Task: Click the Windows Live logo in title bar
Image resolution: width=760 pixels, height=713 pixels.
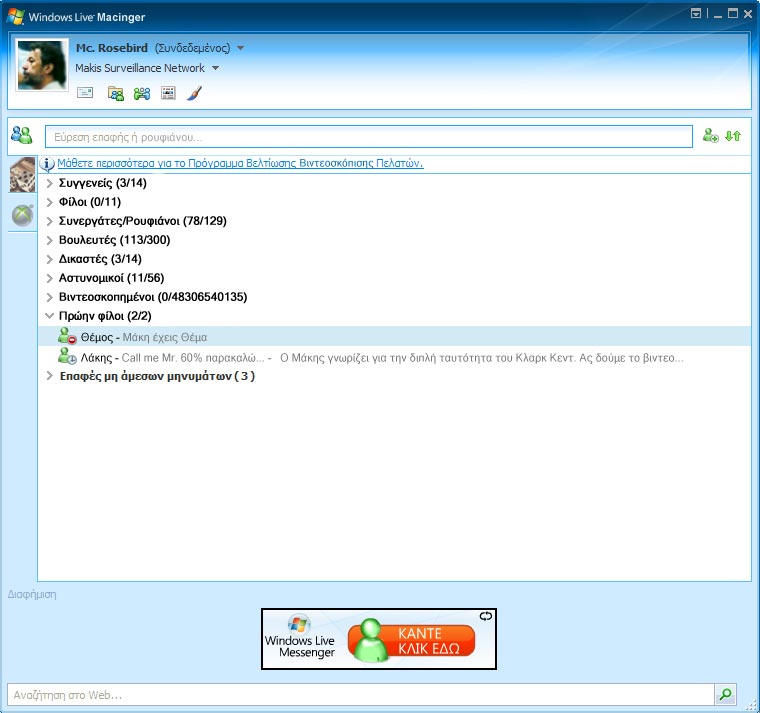Action: pos(16,16)
